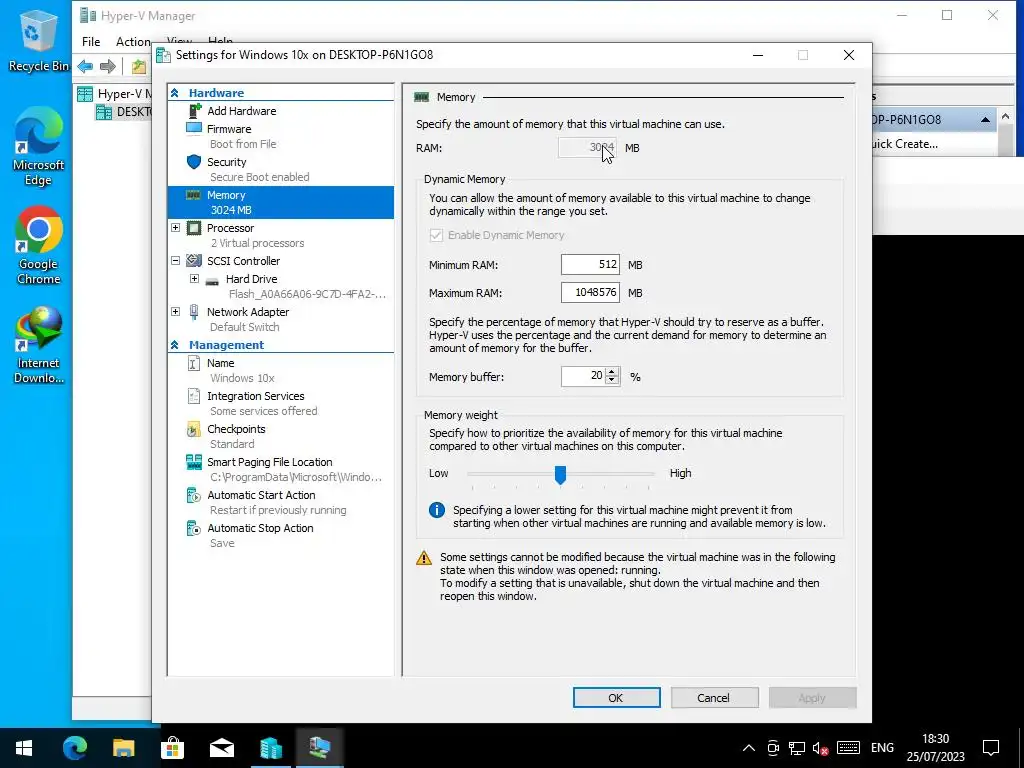Open the notifications center icon
This screenshot has height=768, width=1024.
[x=991, y=748]
